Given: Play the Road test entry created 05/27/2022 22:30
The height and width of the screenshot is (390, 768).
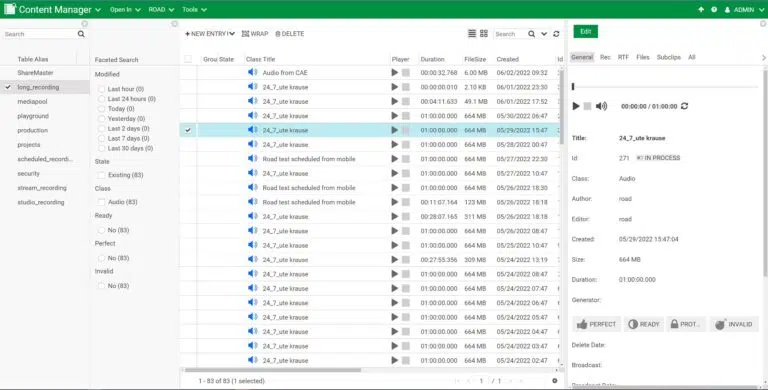Looking at the screenshot, I should point(395,159).
